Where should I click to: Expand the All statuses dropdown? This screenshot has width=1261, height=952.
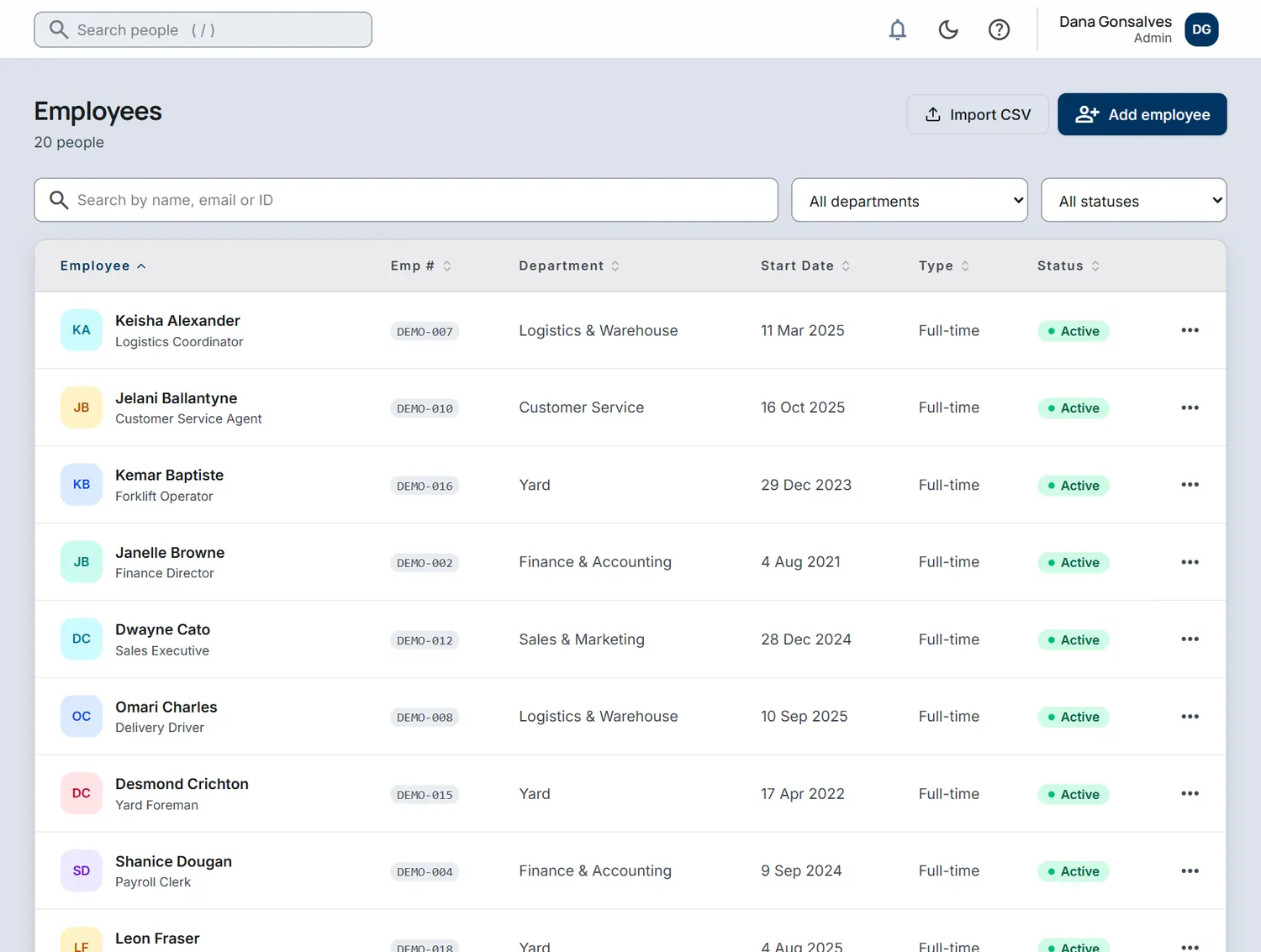tap(1133, 200)
